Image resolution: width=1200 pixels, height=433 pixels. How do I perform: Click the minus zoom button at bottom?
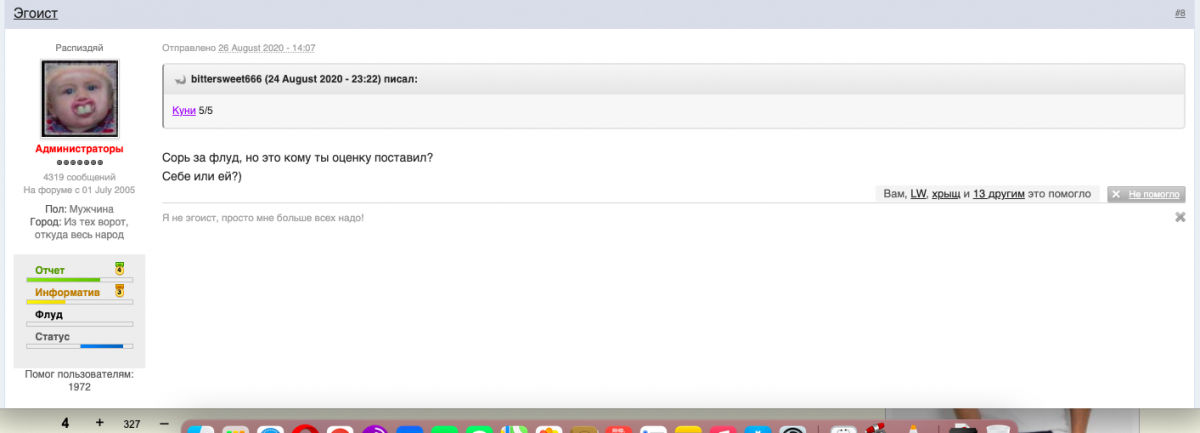point(164,423)
